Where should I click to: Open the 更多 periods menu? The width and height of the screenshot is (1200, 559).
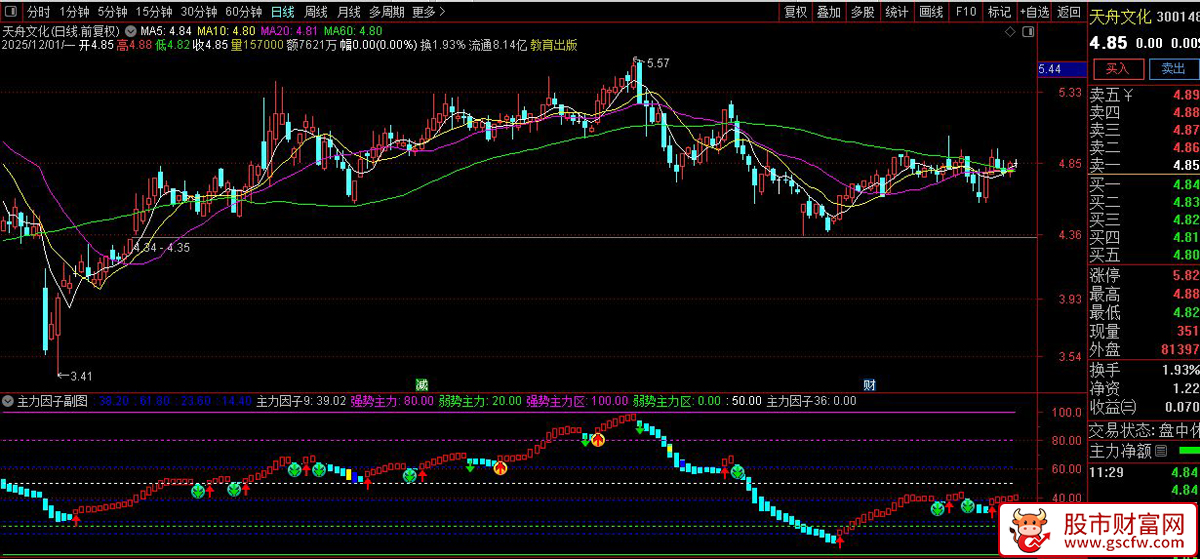[x=424, y=12]
